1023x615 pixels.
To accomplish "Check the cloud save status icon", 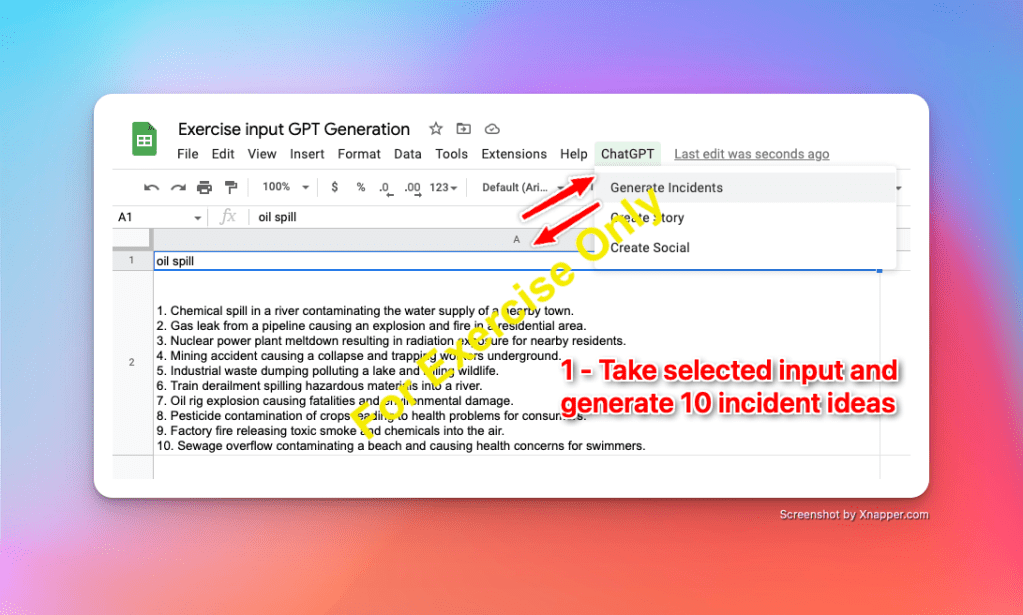I will [x=491, y=129].
